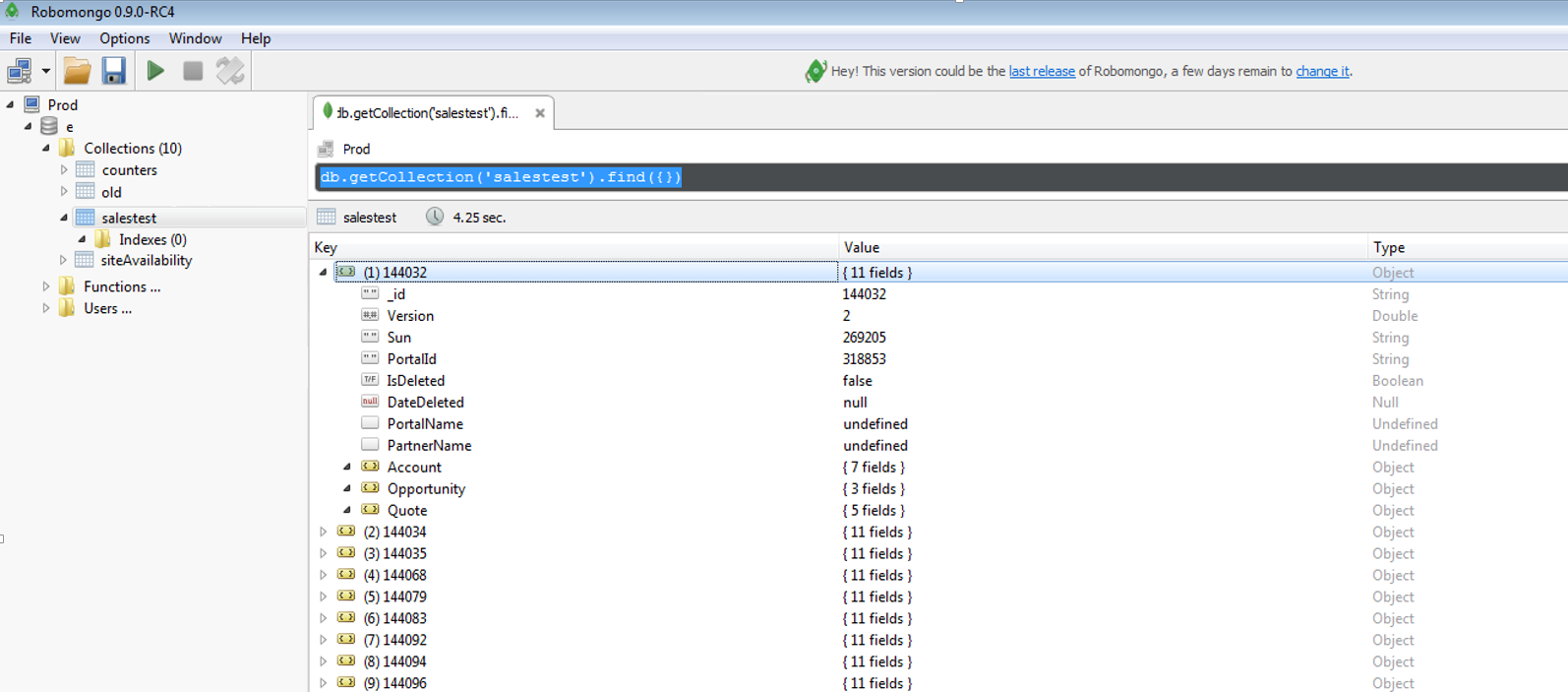Follow the 'last release' link
Viewport: 1568px width, 692px height.
(1041, 71)
